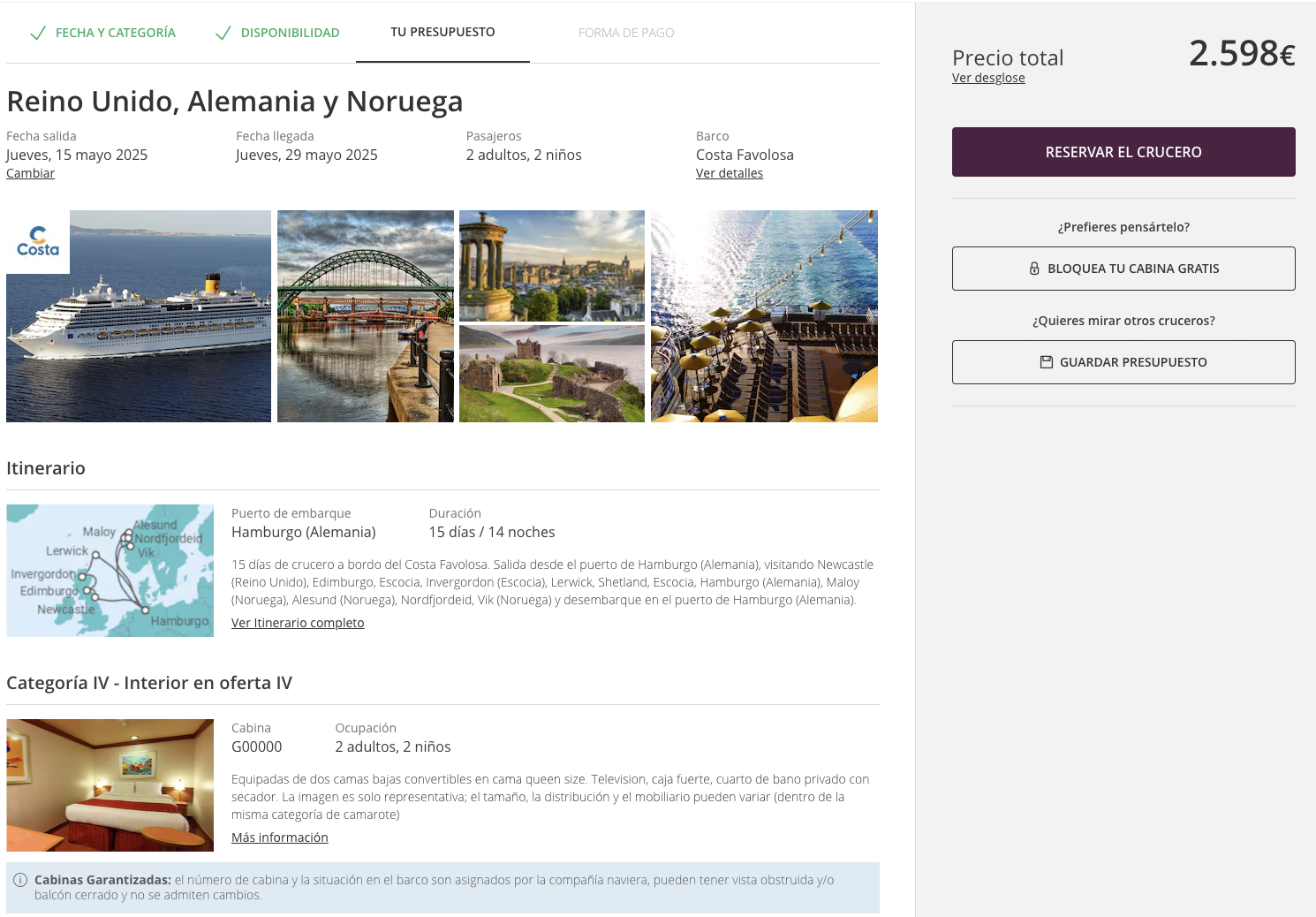Click Reservar el Crucero button

point(1123,152)
